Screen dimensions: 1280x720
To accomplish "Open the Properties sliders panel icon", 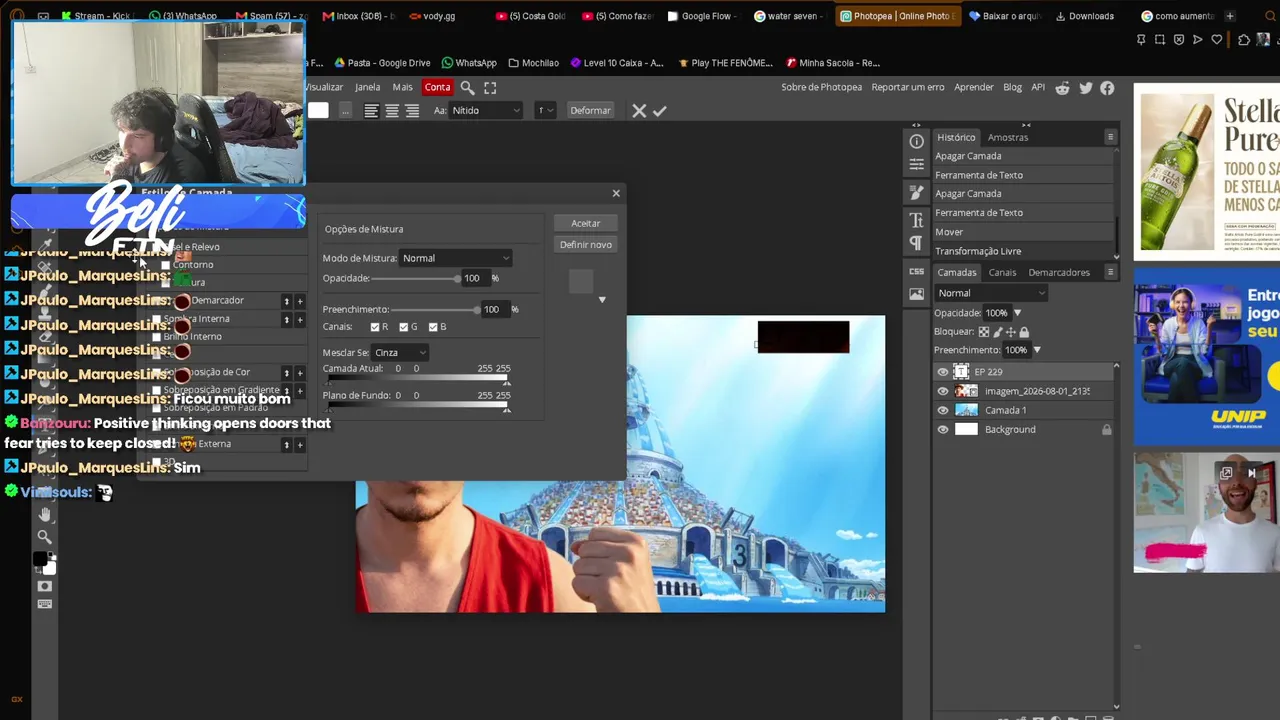I will 916,167.
